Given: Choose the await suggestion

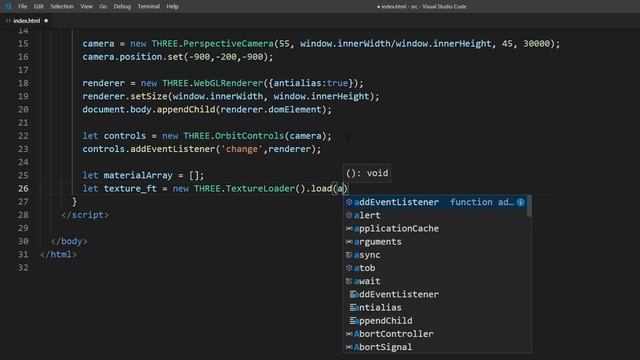Looking at the screenshot, I should pos(435,281).
